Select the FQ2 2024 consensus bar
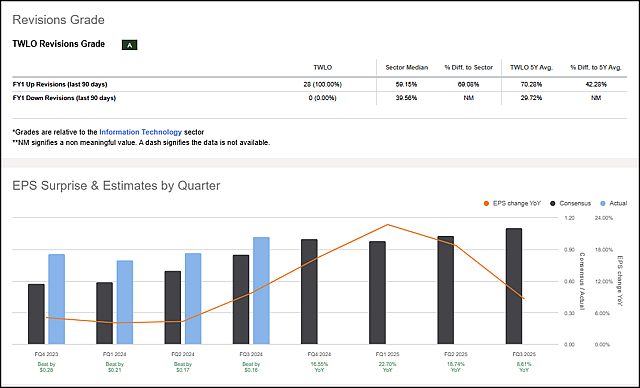The height and width of the screenshot is (388, 640). click(173, 308)
